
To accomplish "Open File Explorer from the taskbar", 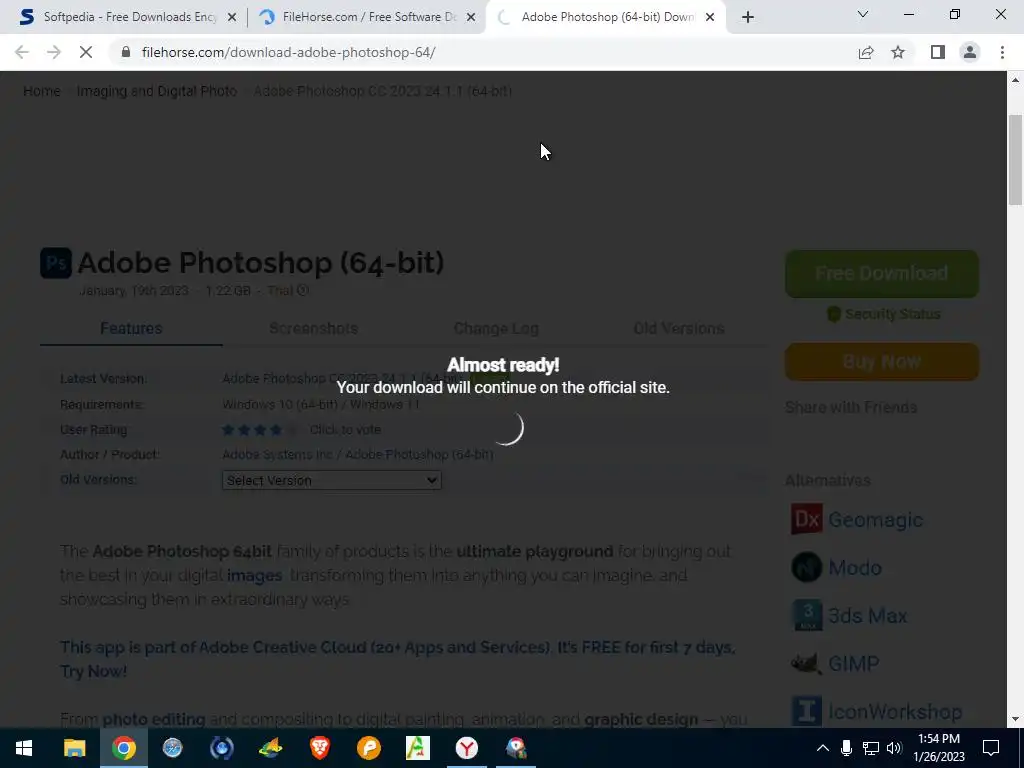I will coord(74,748).
